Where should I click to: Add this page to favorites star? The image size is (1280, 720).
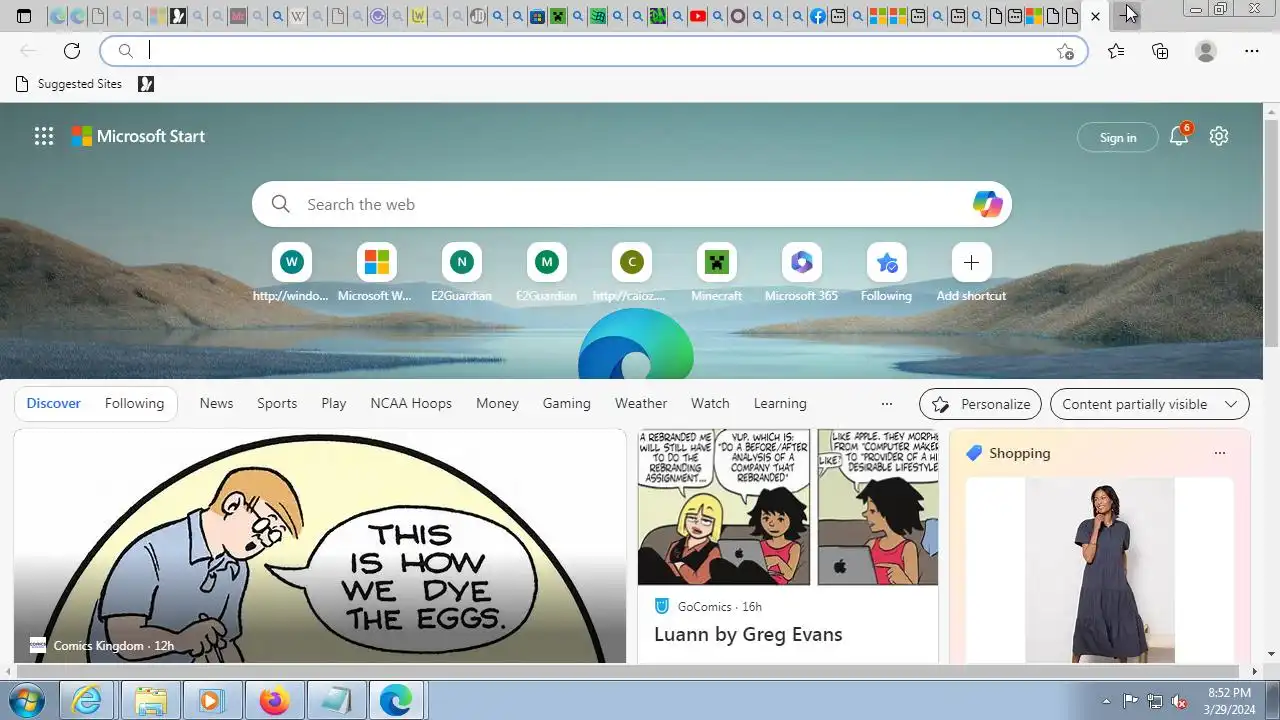(x=1066, y=51)
